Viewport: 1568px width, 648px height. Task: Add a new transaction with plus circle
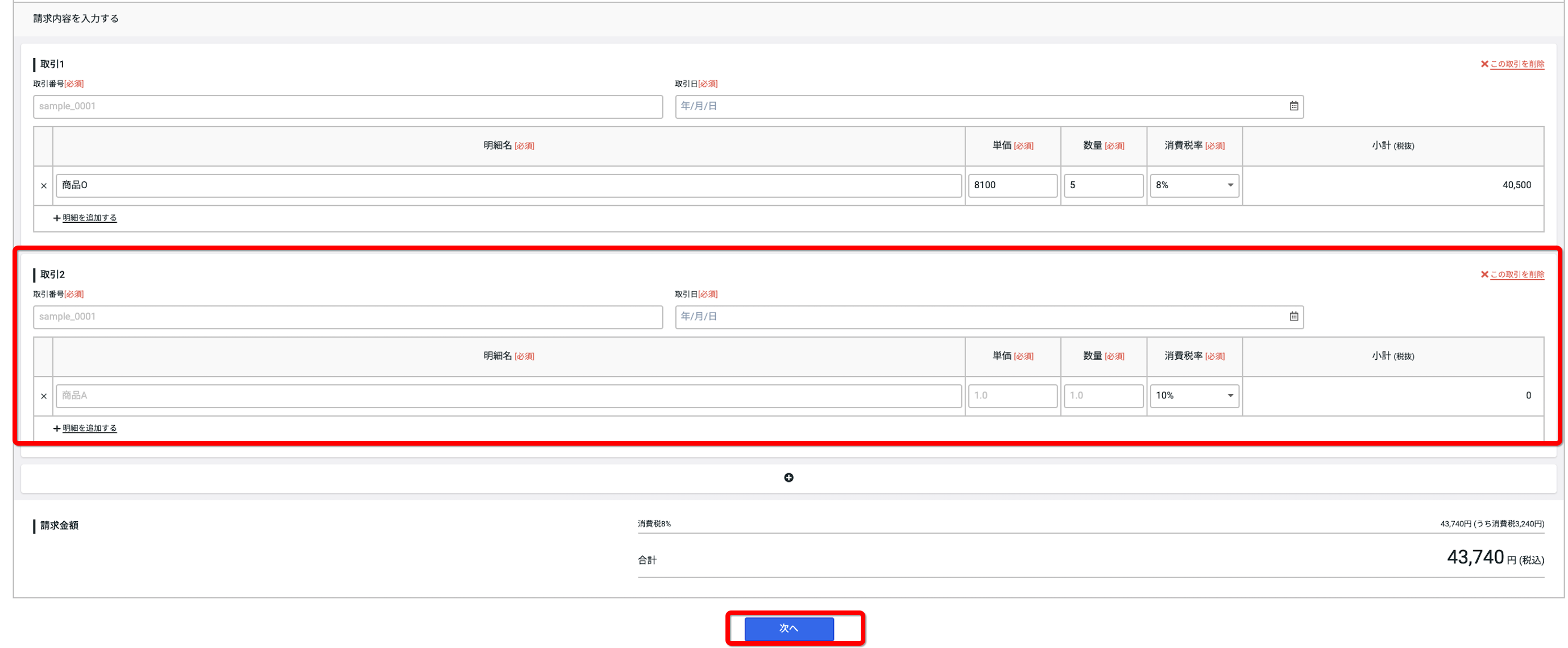tap(788, 477)
